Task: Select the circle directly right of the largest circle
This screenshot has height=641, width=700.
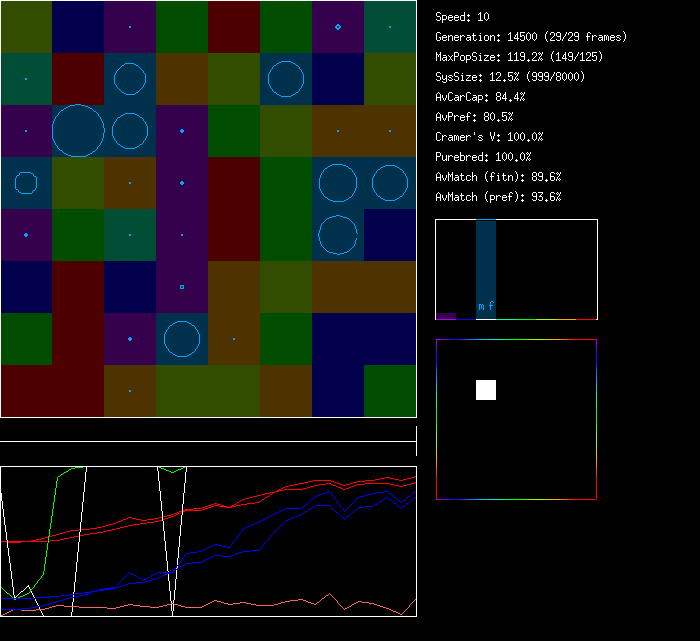Action: 130,131
